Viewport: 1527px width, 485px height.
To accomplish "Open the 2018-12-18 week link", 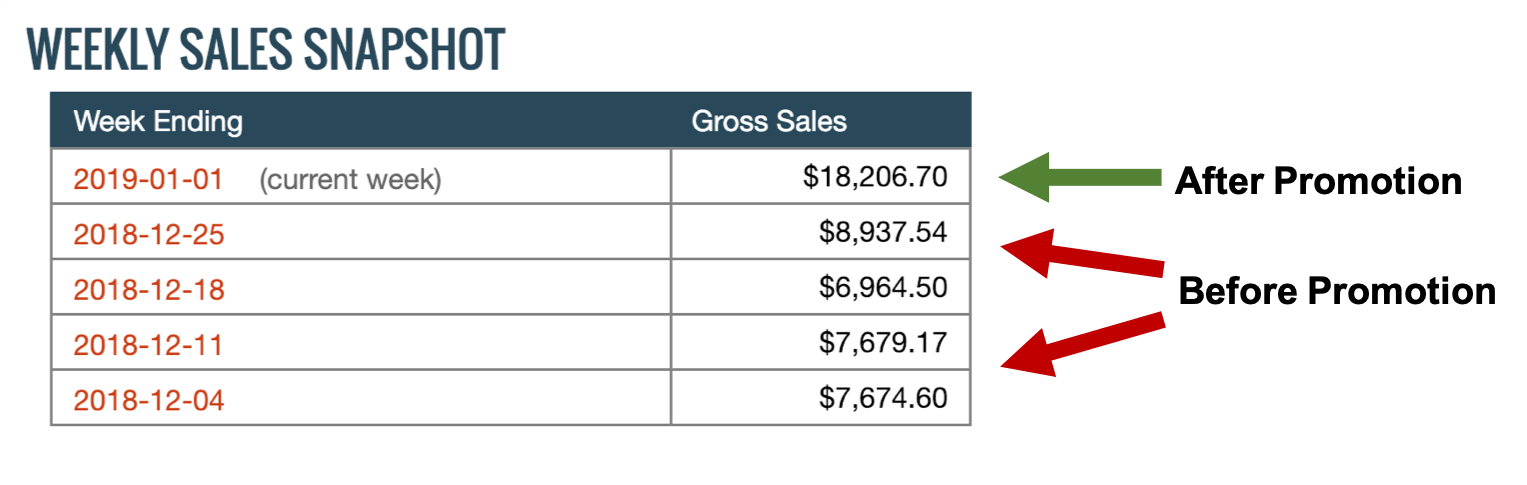I will coord(149,290).
